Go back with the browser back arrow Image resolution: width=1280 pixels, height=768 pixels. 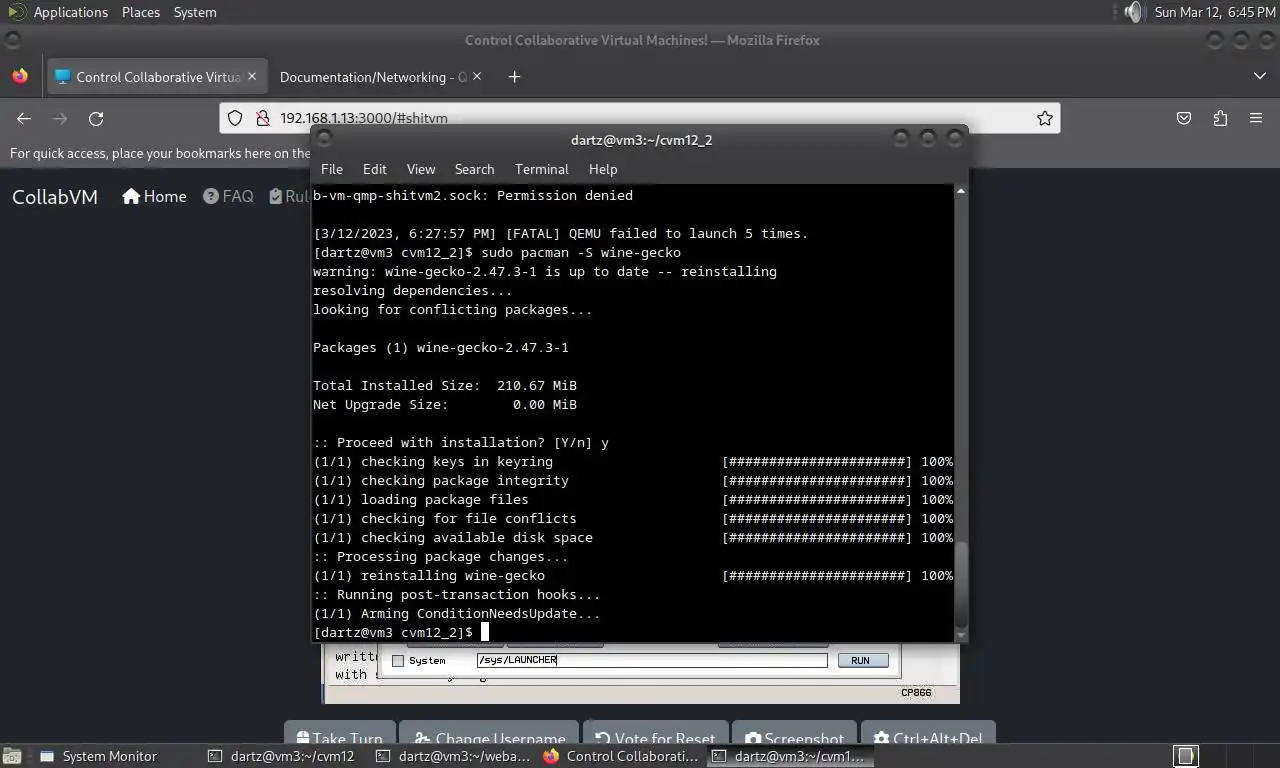tap(24, 118)
